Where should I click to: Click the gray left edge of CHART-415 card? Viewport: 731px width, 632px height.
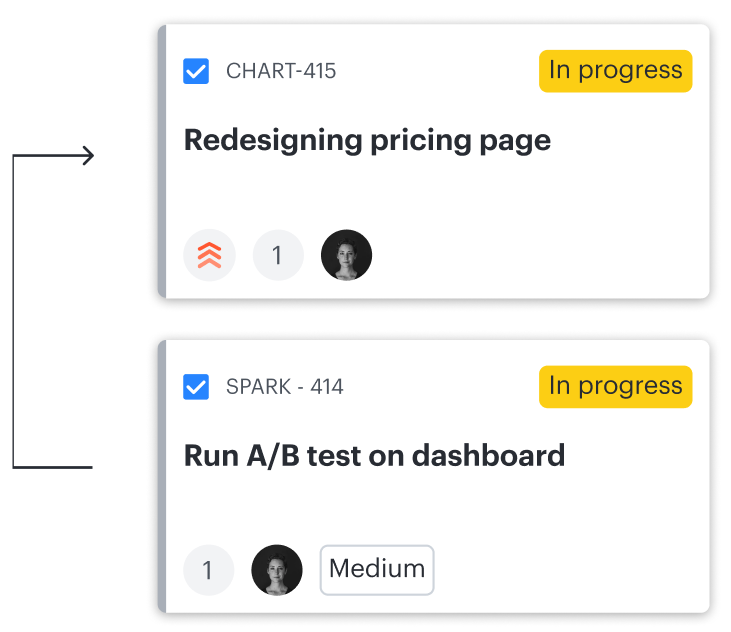coord(162,161)
